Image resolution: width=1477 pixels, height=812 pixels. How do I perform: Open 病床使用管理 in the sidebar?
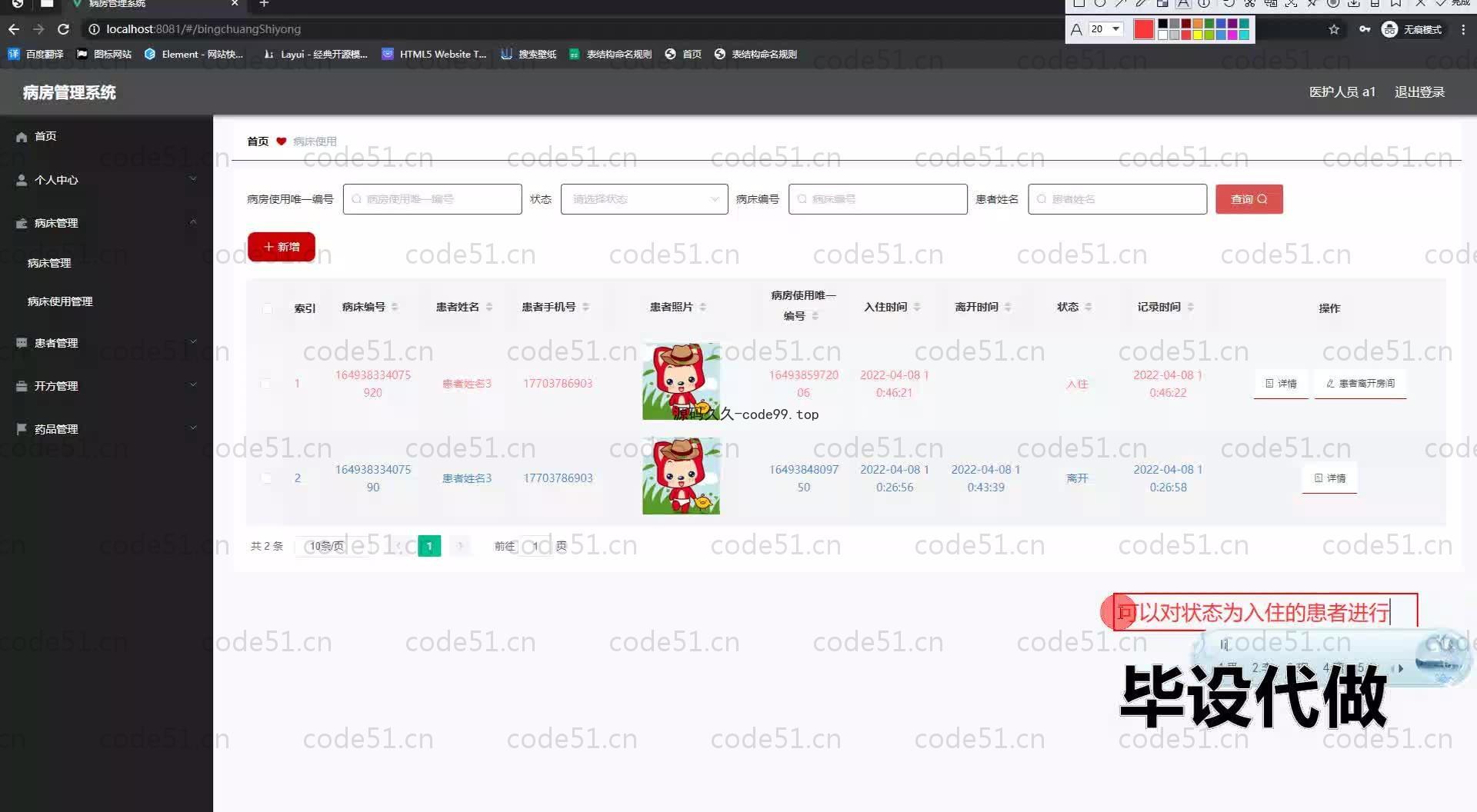pyautogui.click(x=60, y=301)
